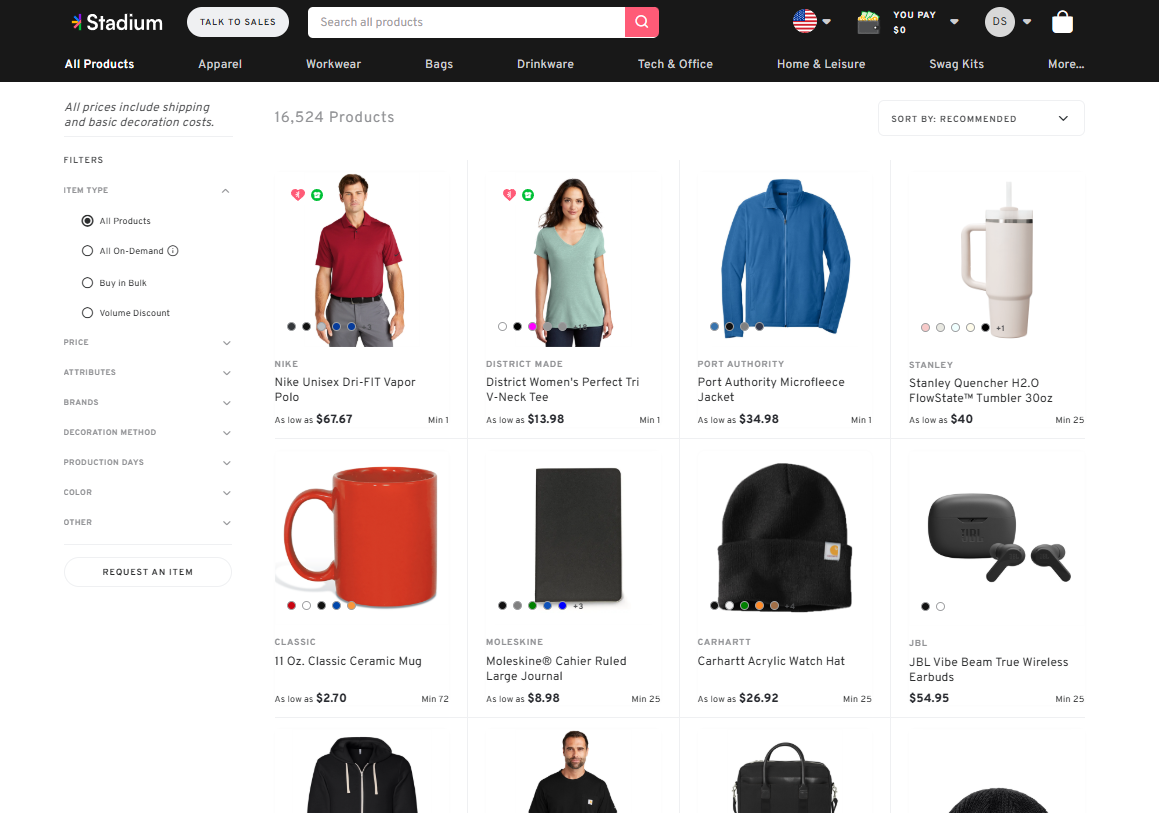Screen dimensions: 1159x813
Task: Pick red swatch on Classic Ceramic Mug
Action: (x=291, y=605)
